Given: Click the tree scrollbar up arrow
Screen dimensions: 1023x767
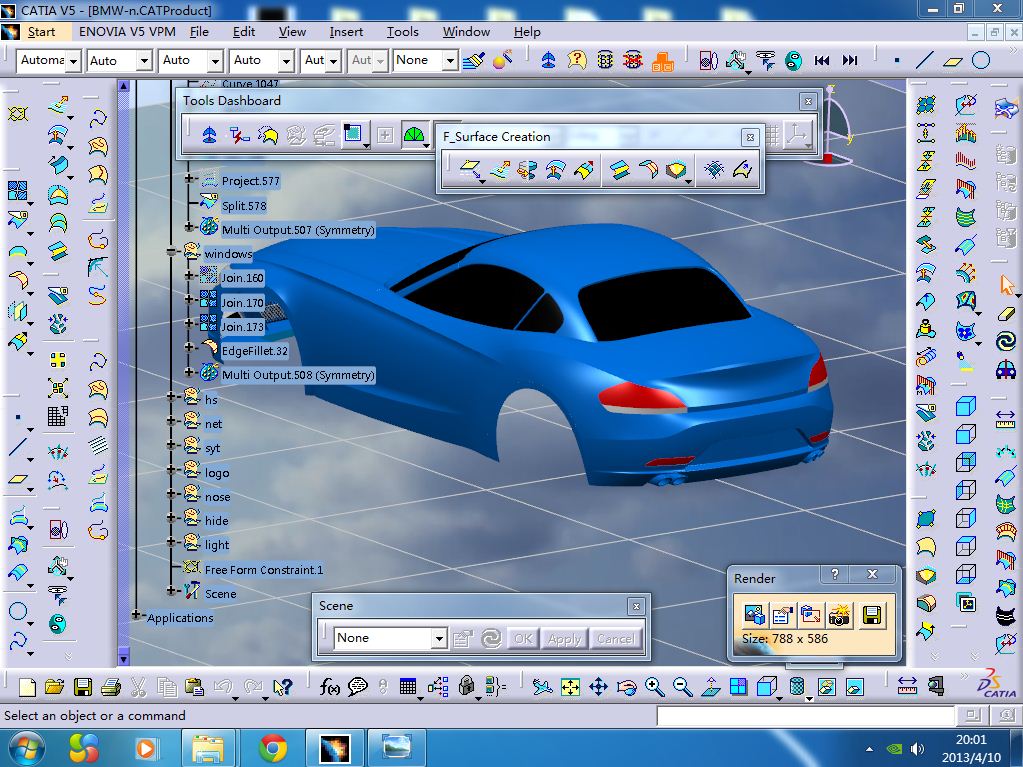Looking at the screenshot, I should point(124,85).
